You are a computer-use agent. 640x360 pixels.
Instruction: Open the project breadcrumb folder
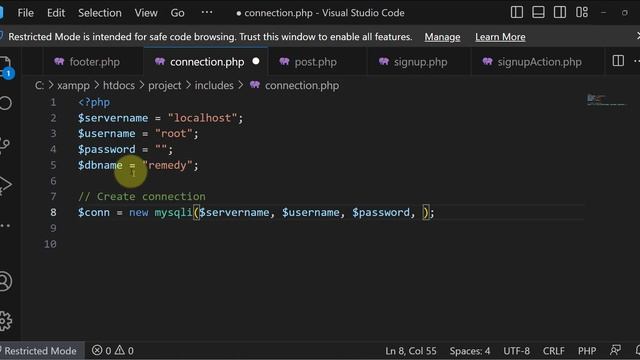pos(164,85)
